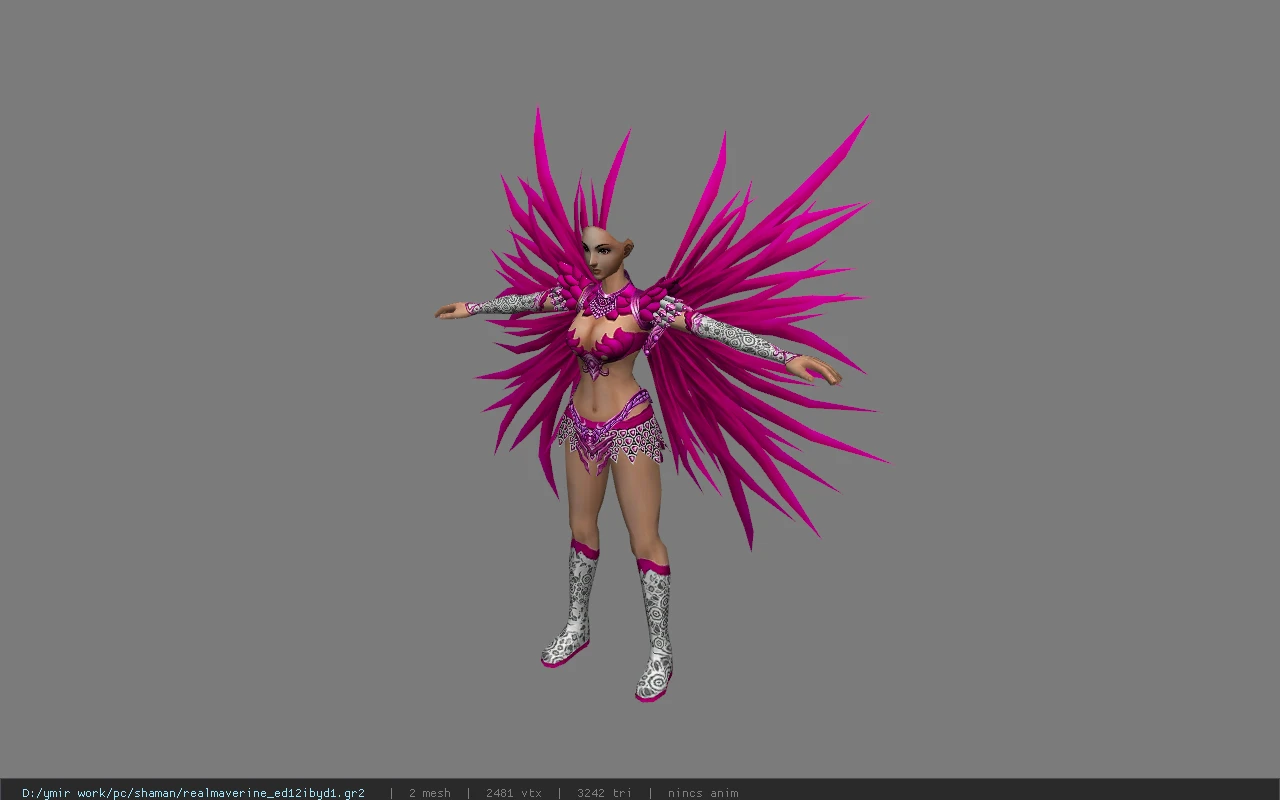Click the file path realmaverine_ed12ibyd1.gr2 in status bar
This screenshot has width=1280, height=800.
pyautogui.click(x=193, y=793)
